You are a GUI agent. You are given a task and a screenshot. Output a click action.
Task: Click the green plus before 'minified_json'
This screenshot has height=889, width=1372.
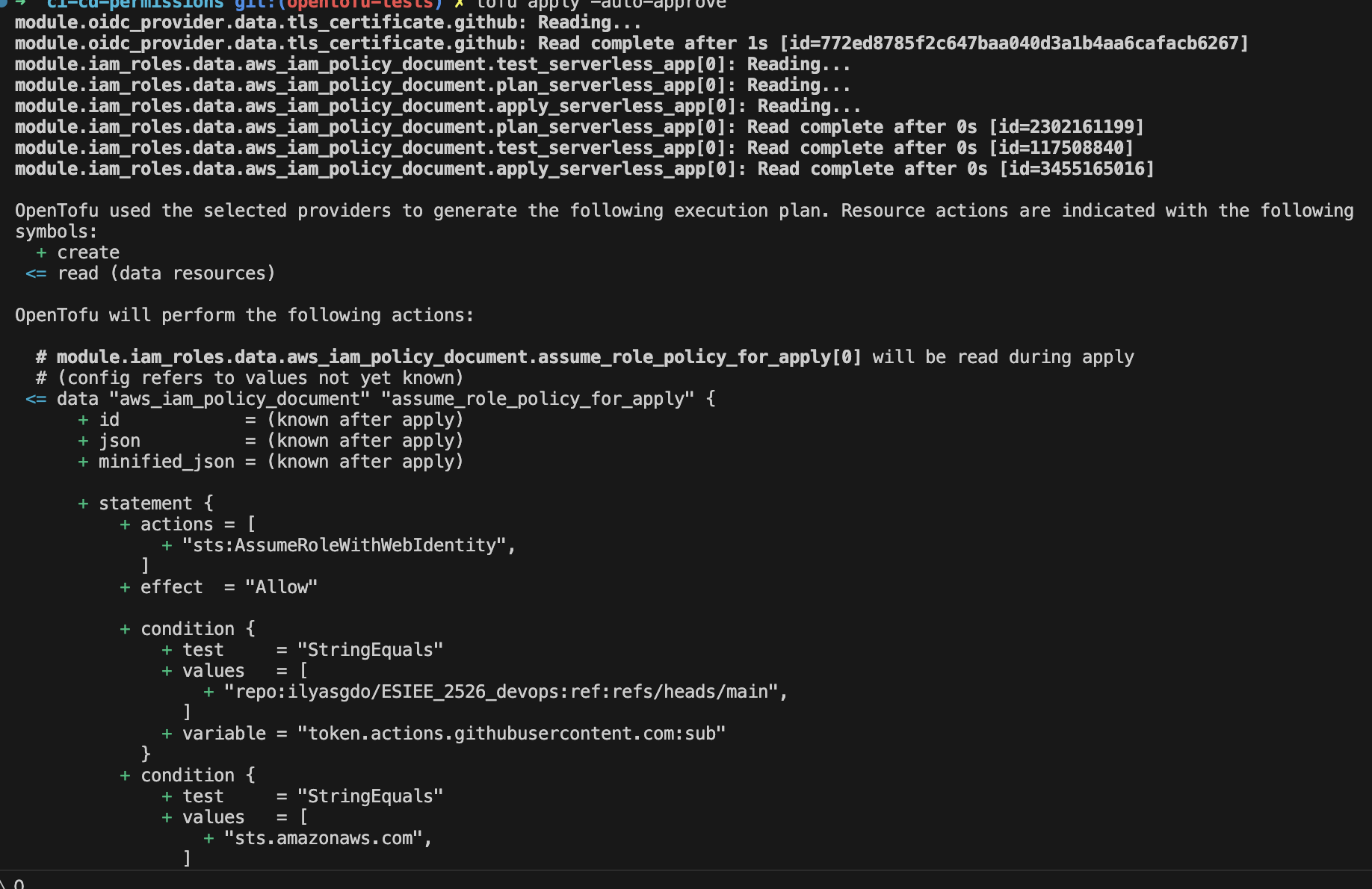(83, 462)
